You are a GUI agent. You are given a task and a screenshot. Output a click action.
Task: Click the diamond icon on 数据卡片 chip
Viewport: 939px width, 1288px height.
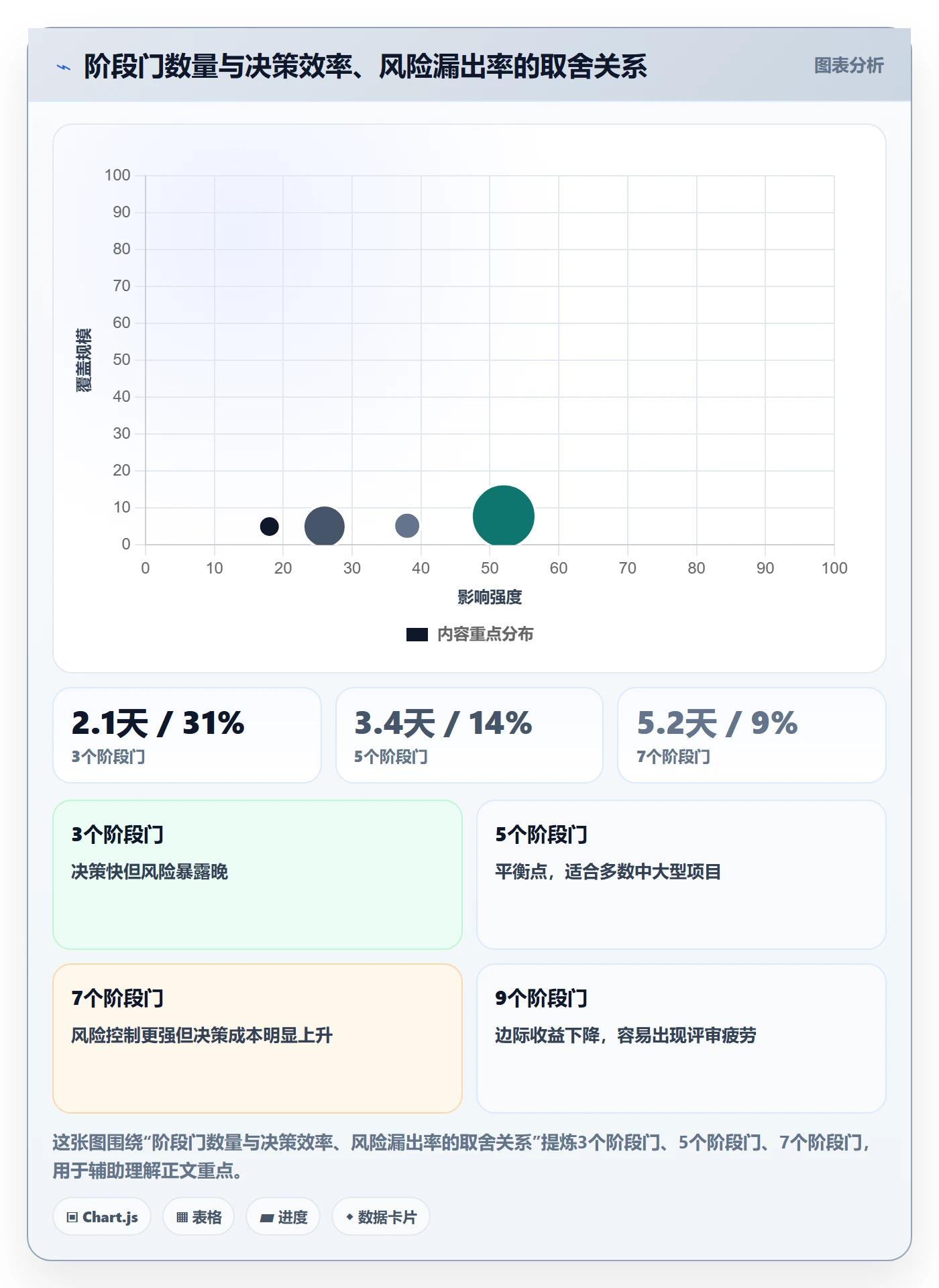point(349,1217)
